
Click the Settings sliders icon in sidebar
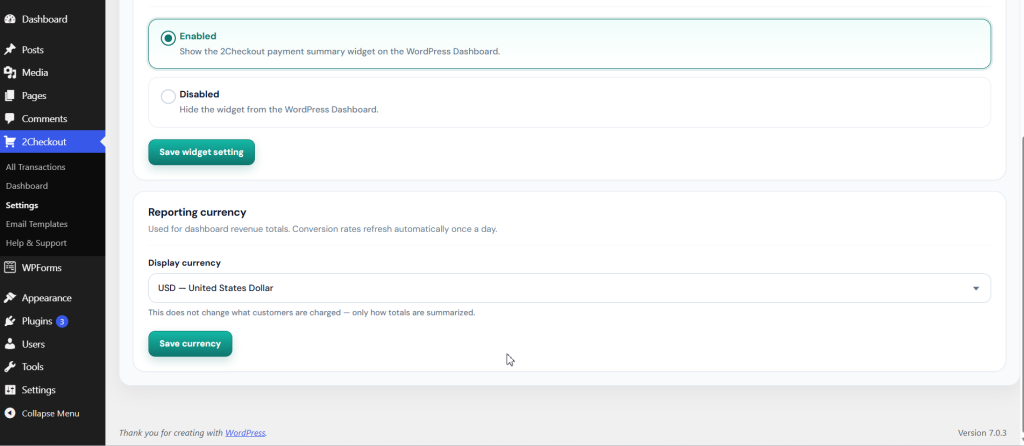coord(10,390)
